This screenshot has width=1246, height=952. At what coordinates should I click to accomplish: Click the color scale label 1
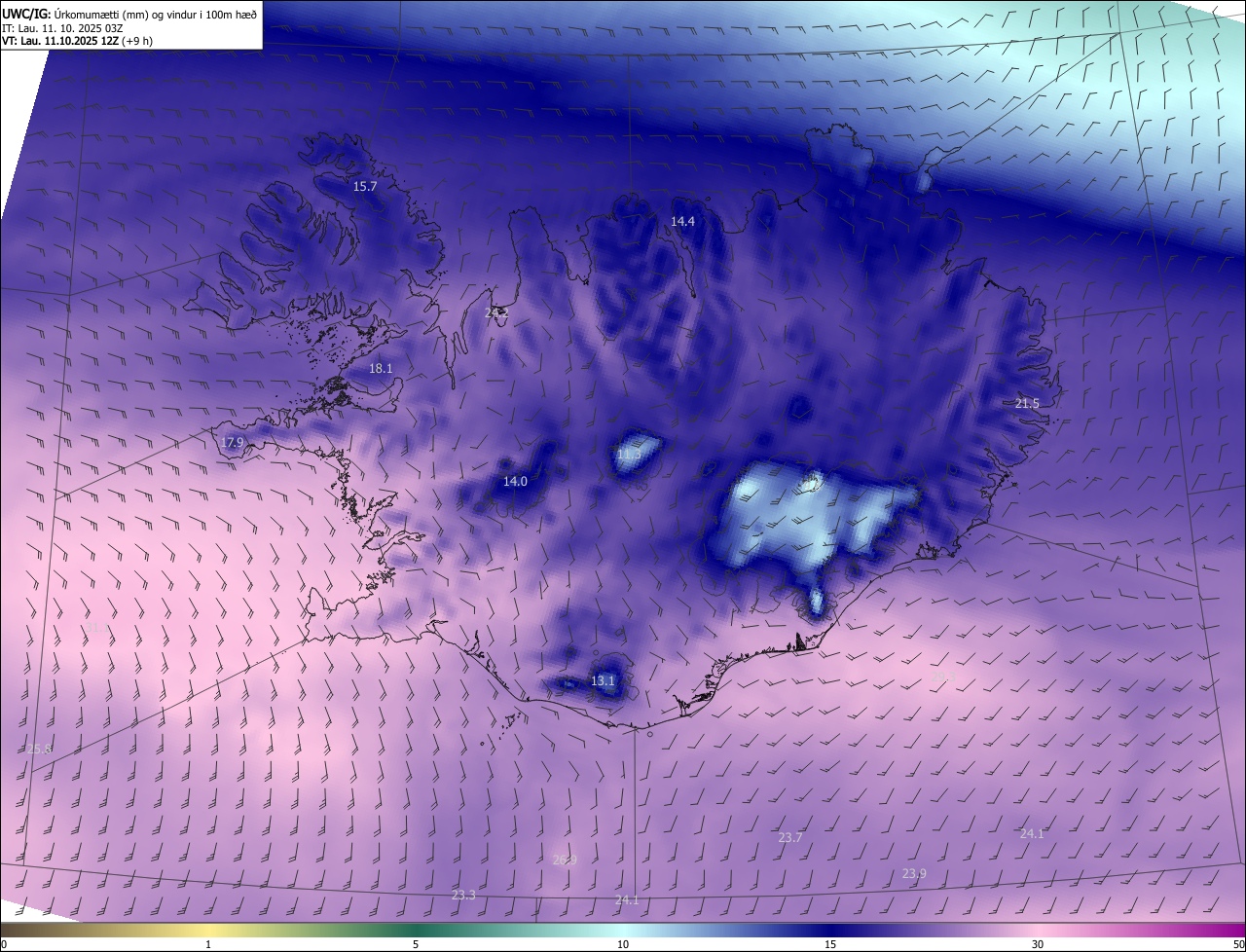(x=209, y=945)
